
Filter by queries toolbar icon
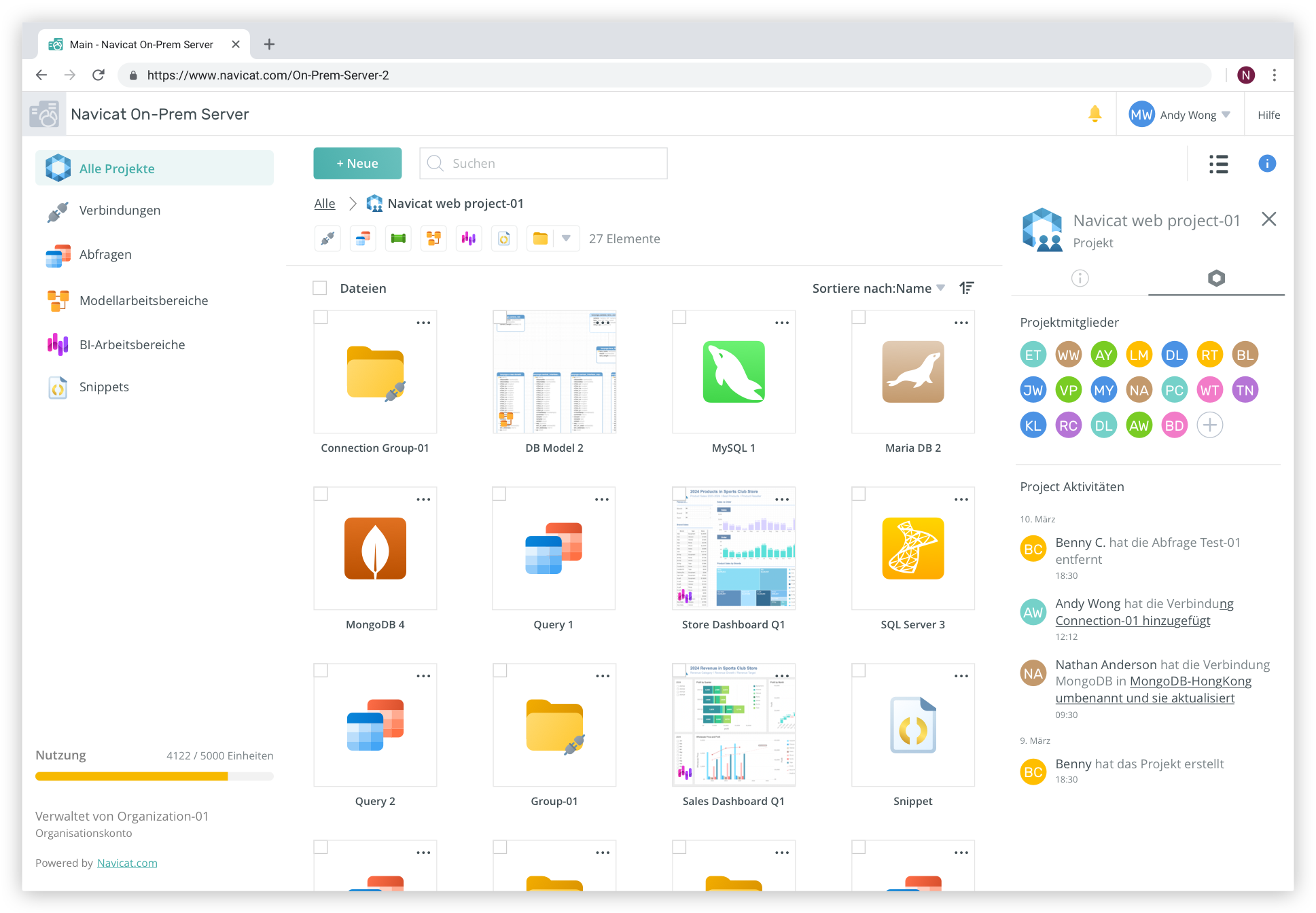(363, 238)
